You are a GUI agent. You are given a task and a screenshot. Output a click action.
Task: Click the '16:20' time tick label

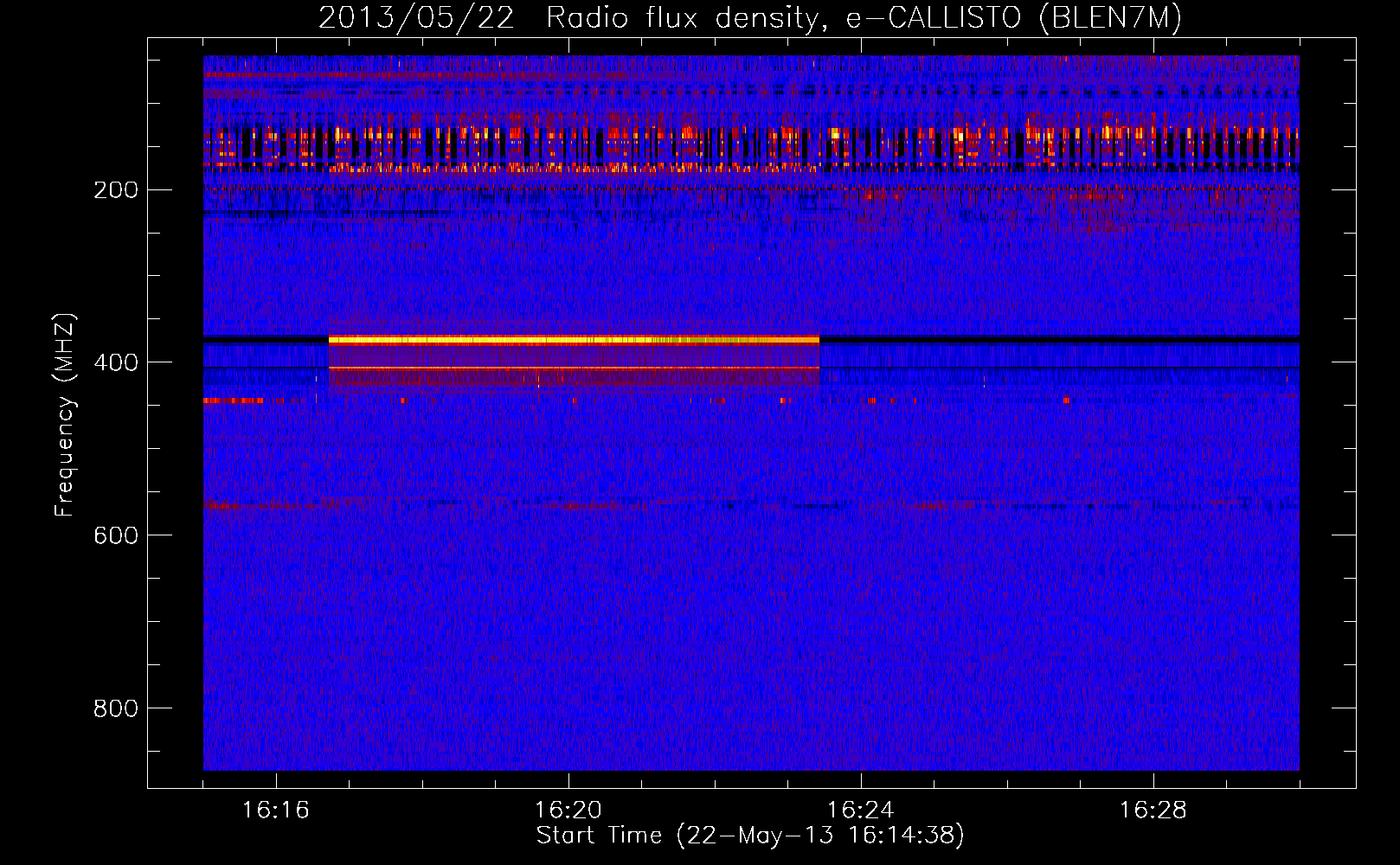[x=568, y=811]
